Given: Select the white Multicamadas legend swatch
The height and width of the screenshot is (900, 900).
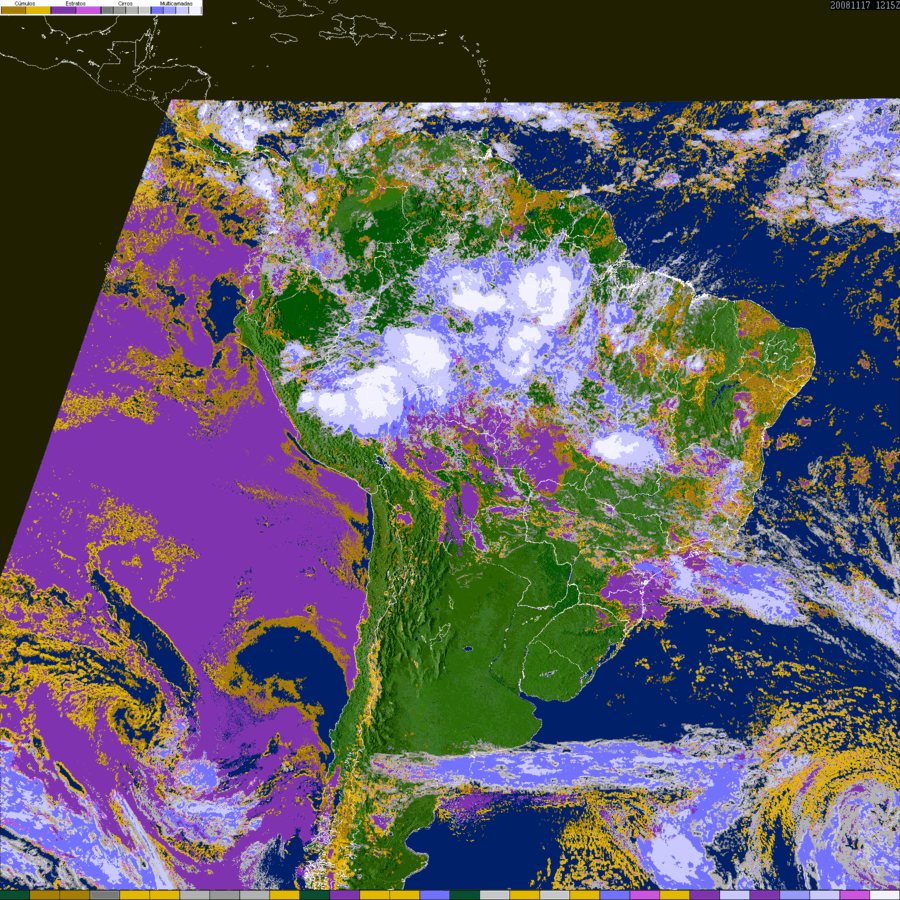Looking at the screenshot, I should click(195, 10).
